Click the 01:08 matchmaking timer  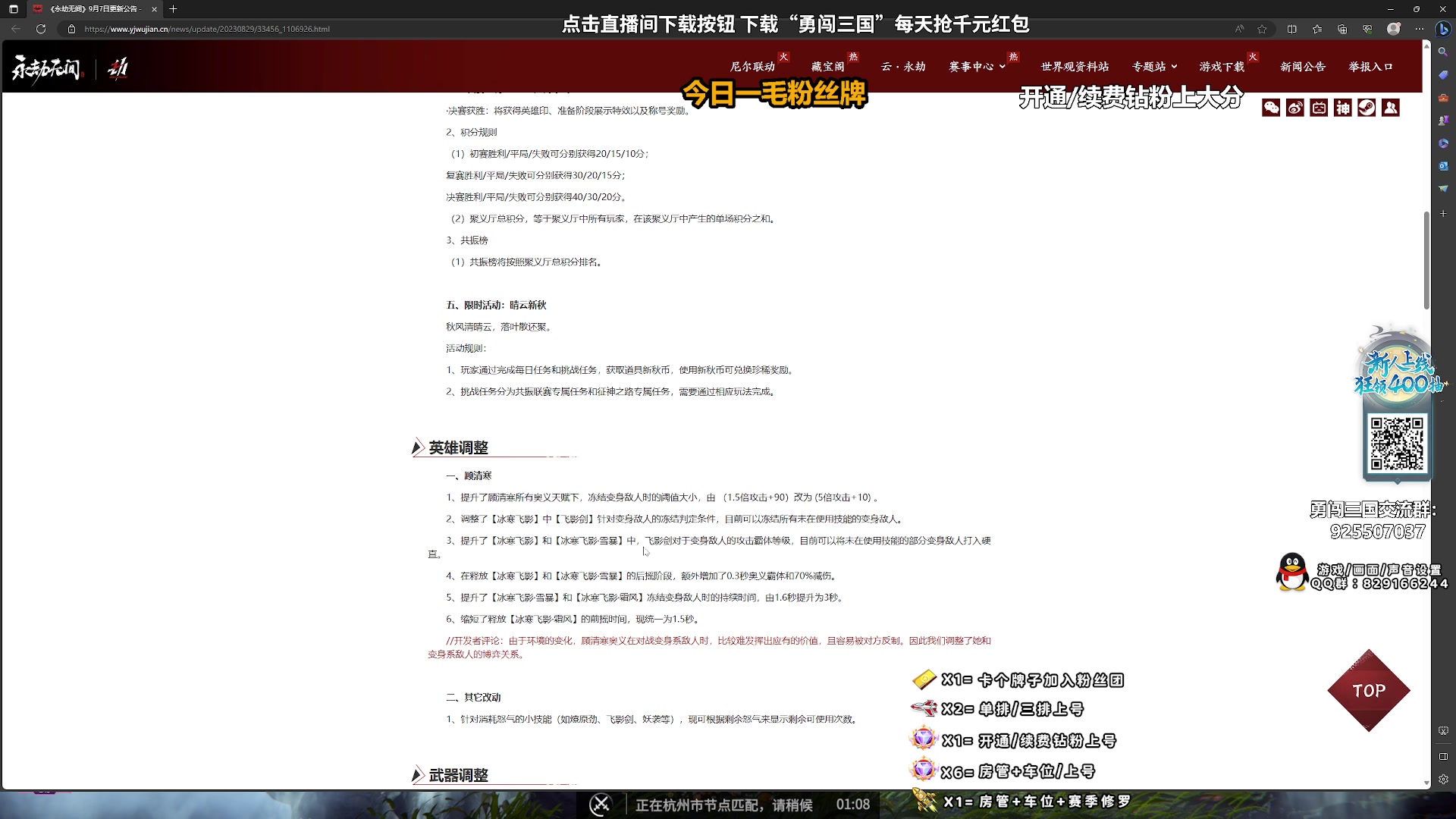853,804
